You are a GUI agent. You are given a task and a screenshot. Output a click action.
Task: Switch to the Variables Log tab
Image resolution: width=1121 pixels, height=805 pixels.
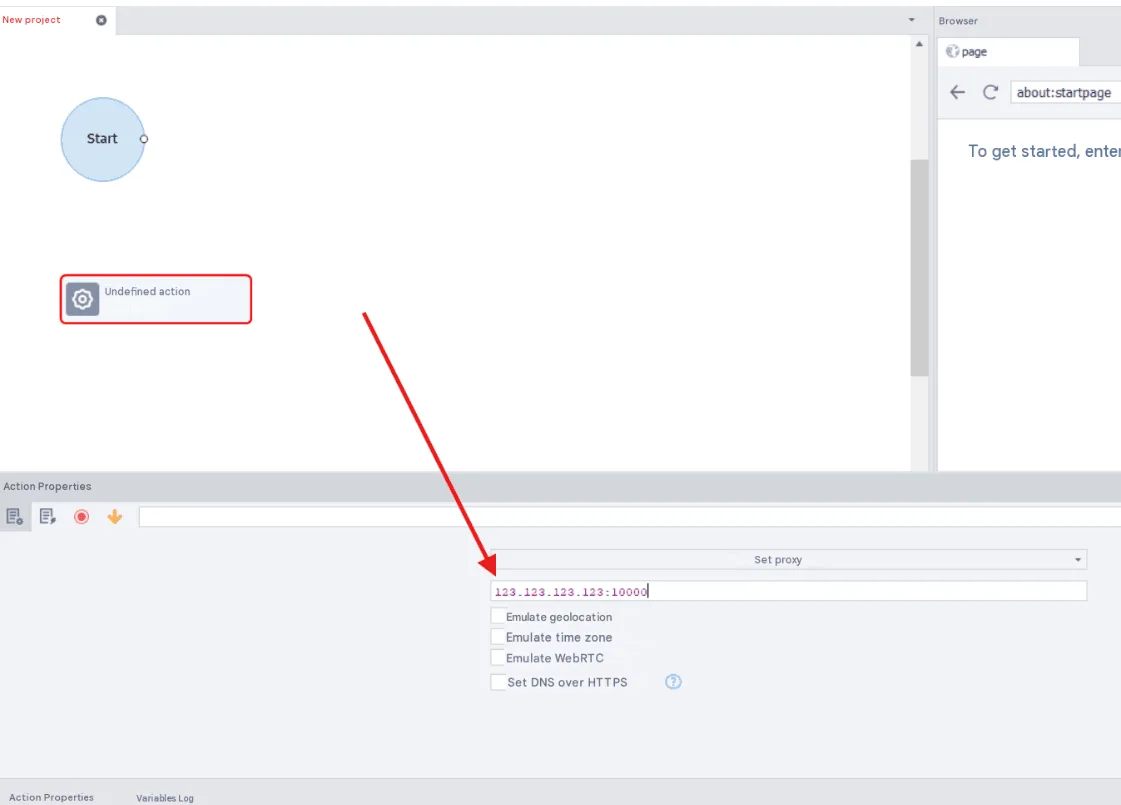pyautogui.click(x=165, y=798)
